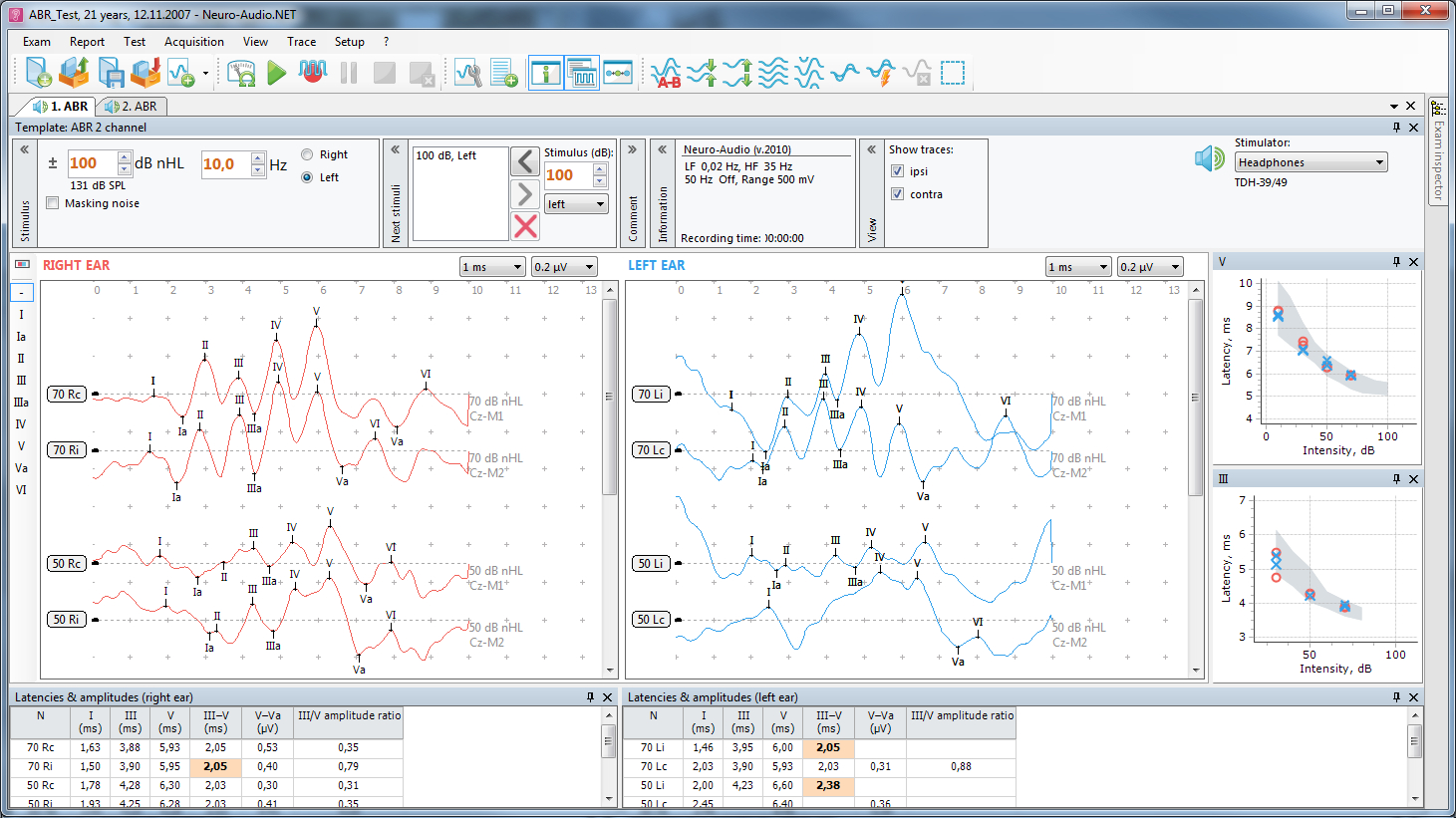
Task: Click the green Play start acquisition icon
Action: pyautogui.click(x=277, y=73)
